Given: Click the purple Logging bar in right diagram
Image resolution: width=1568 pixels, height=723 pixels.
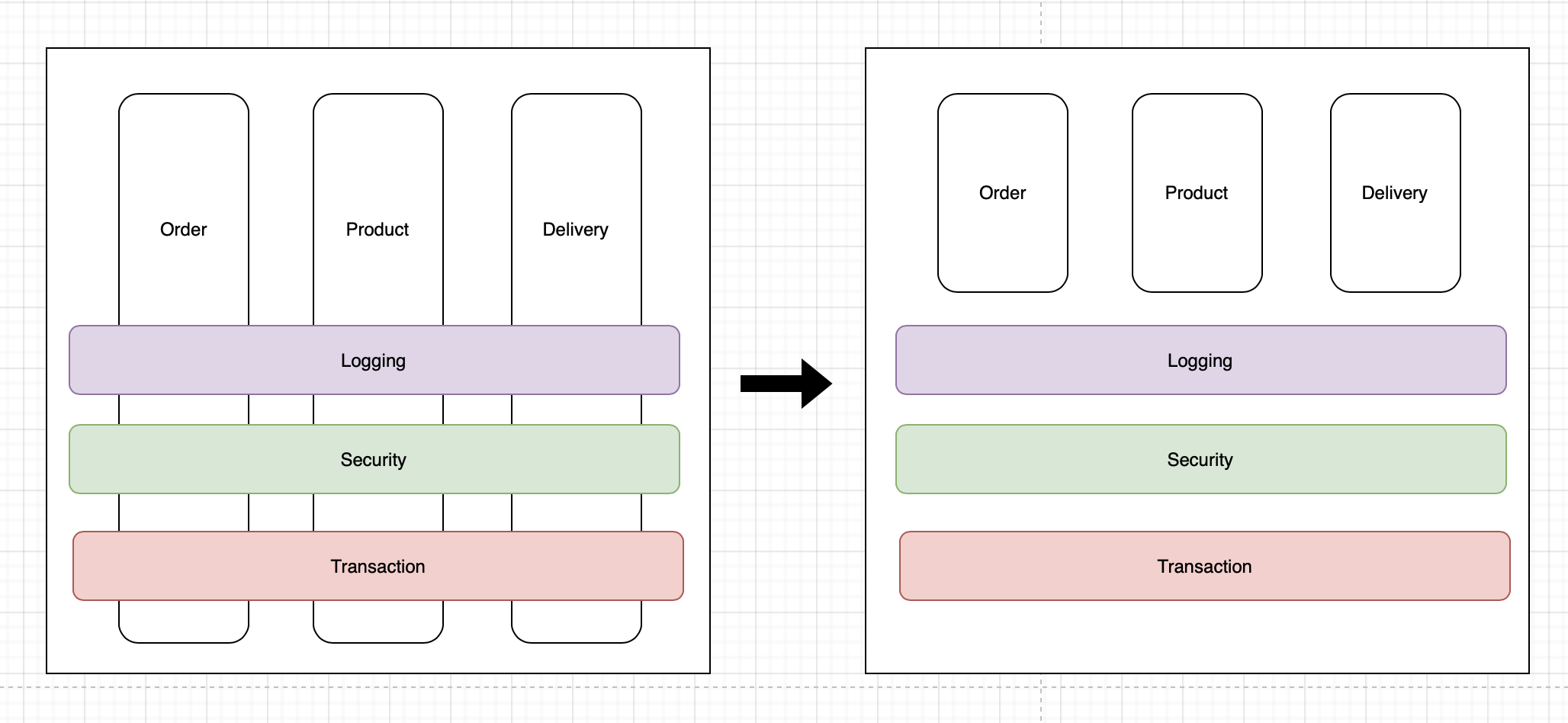Looking at the screenshot, I should click(1201, 360).
